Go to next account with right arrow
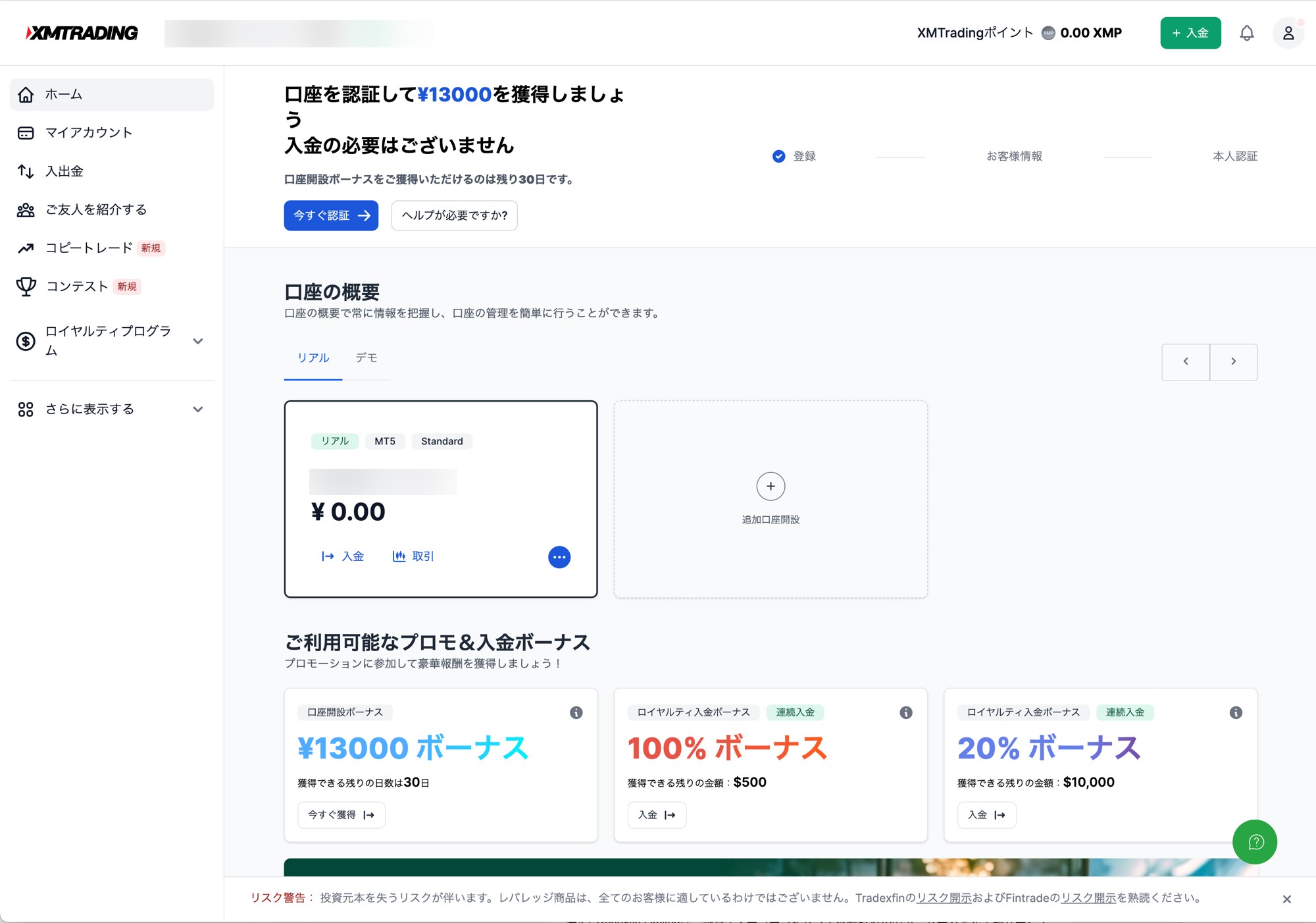The width and height of the screenshot is (1316, 923). 1234,361
